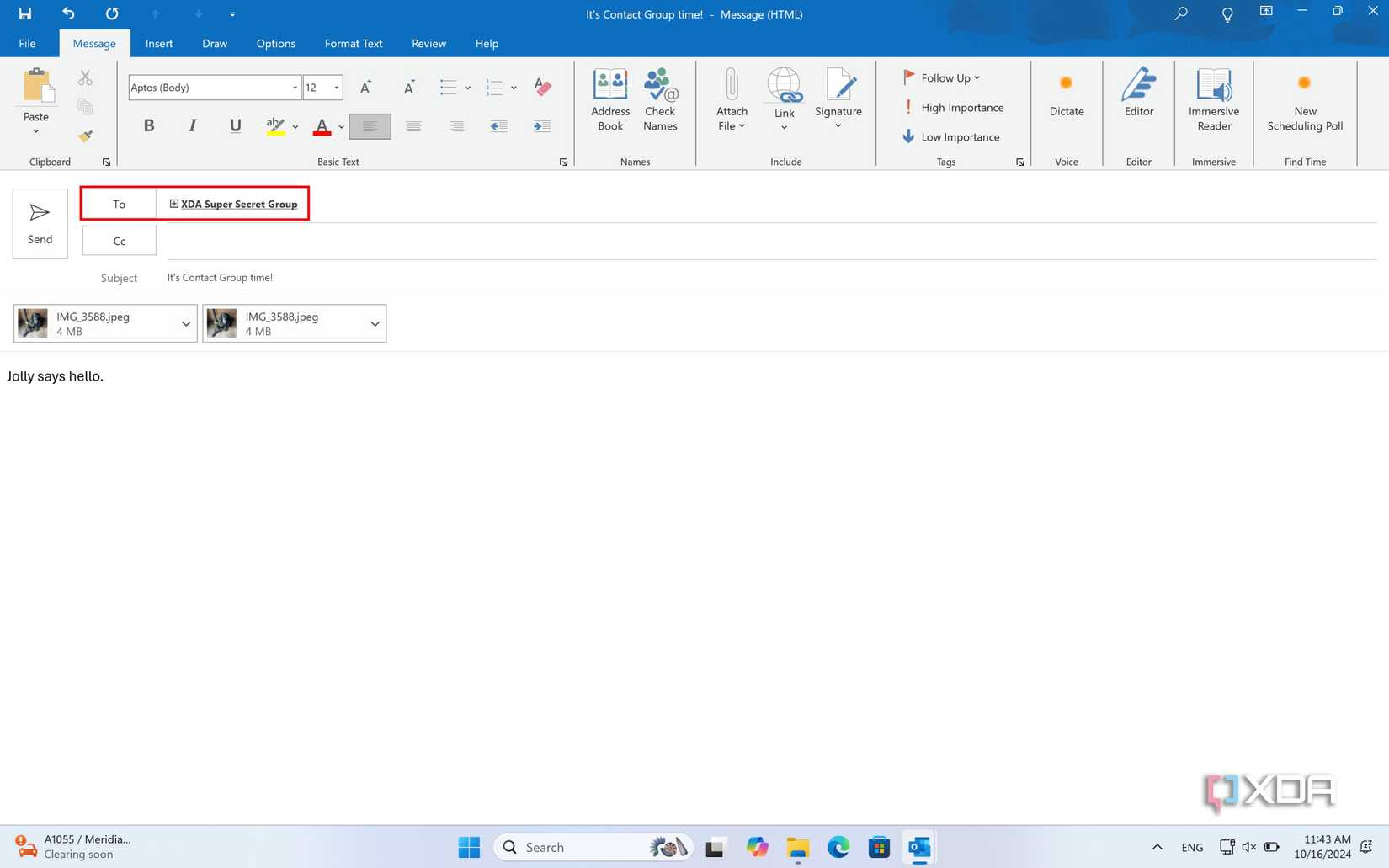This screenshot has height=868, width=1389.
Task: Send the email to XDA Super Secret Group
Action: [x=39, y=223]
